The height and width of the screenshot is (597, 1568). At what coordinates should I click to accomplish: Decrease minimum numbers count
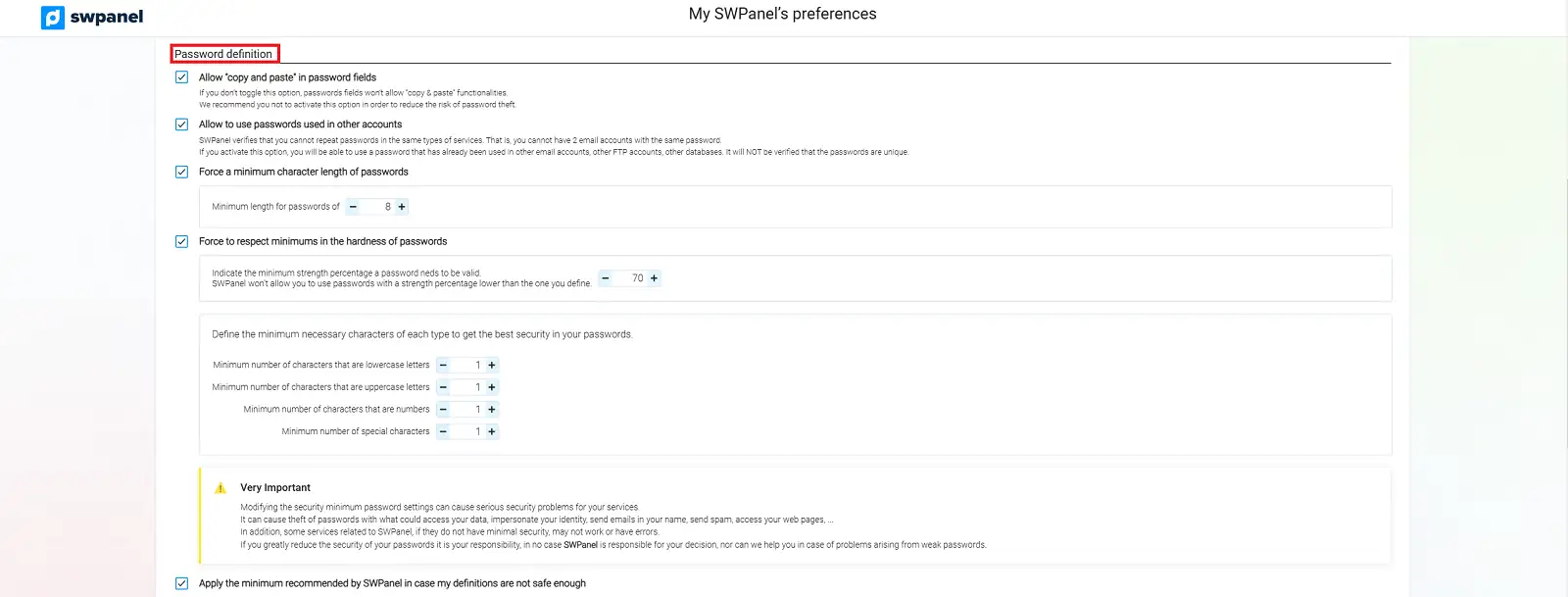[x=443, y=410]
